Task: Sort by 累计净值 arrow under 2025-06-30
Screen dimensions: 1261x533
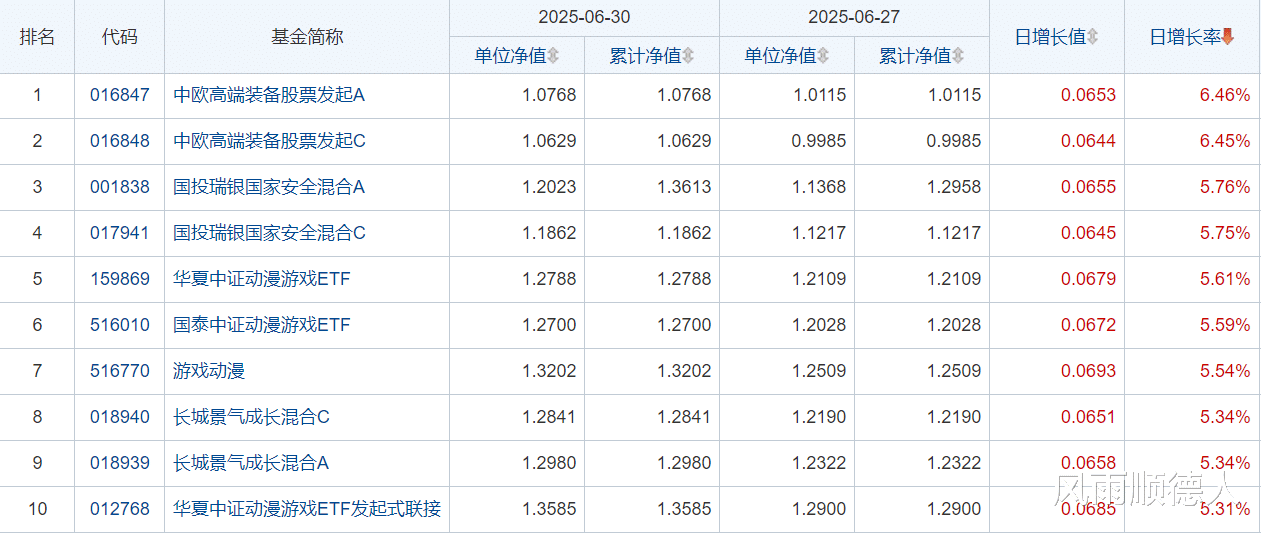Action: (x=688, y=56)
